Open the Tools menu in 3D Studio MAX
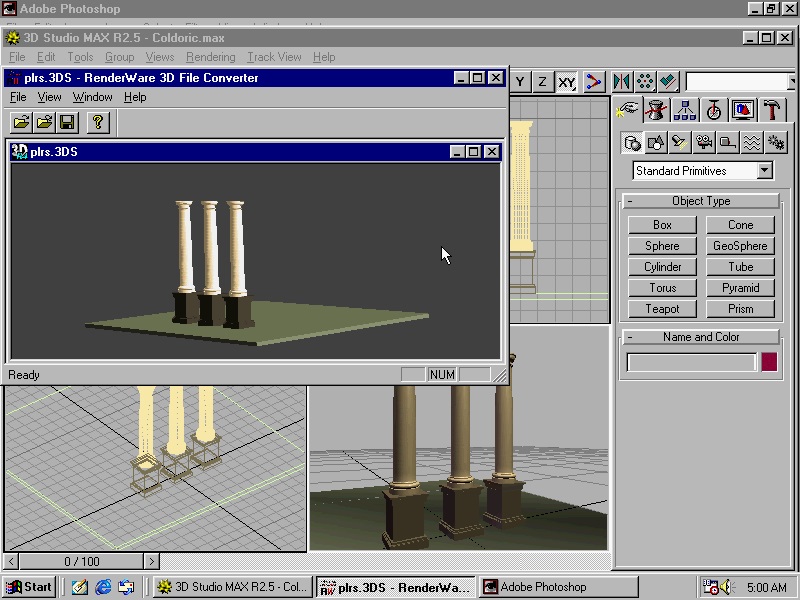Image resolution: width=800 pixels, height=600 pixels. tap(80, 57)
